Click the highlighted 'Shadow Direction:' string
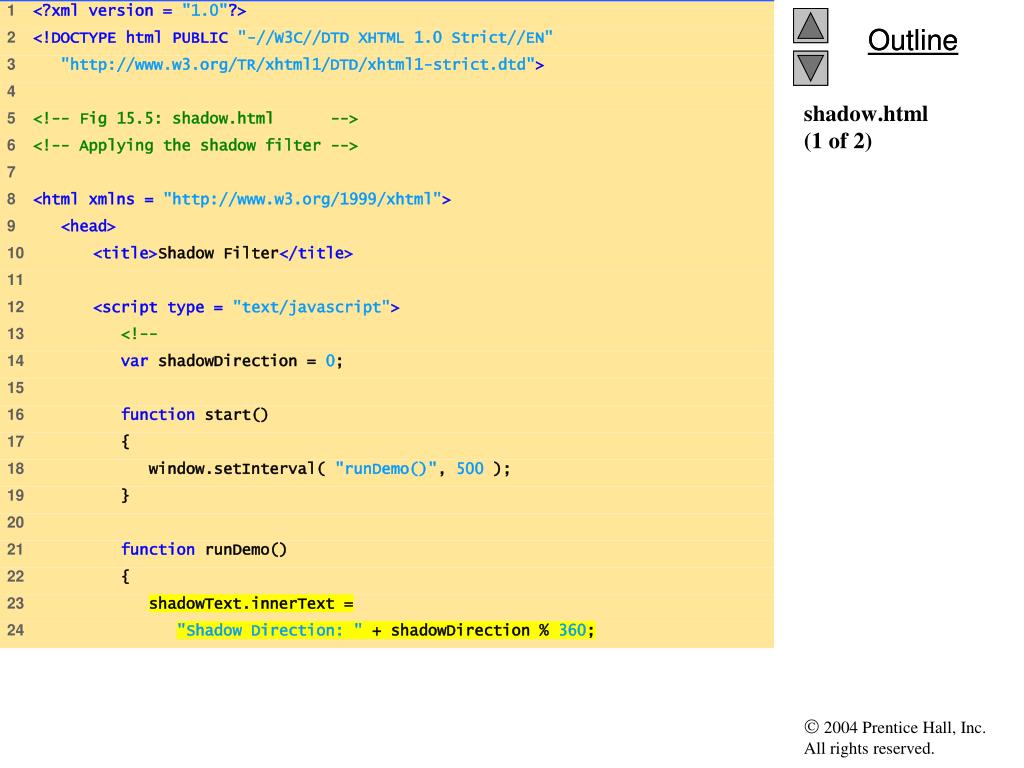The width and height of the screenshot is (1024, 768). point(270,630)
